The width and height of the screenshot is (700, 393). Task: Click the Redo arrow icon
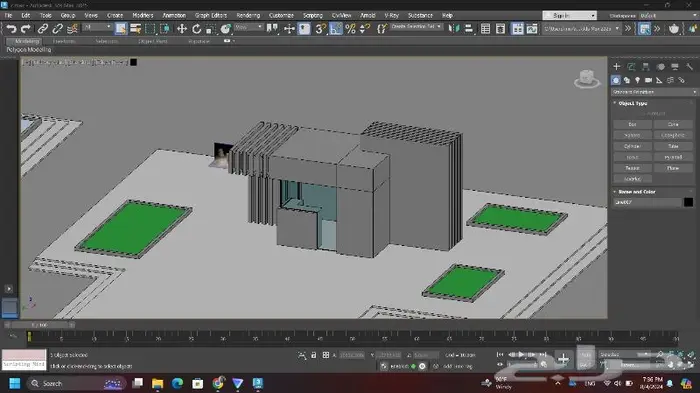26,29
